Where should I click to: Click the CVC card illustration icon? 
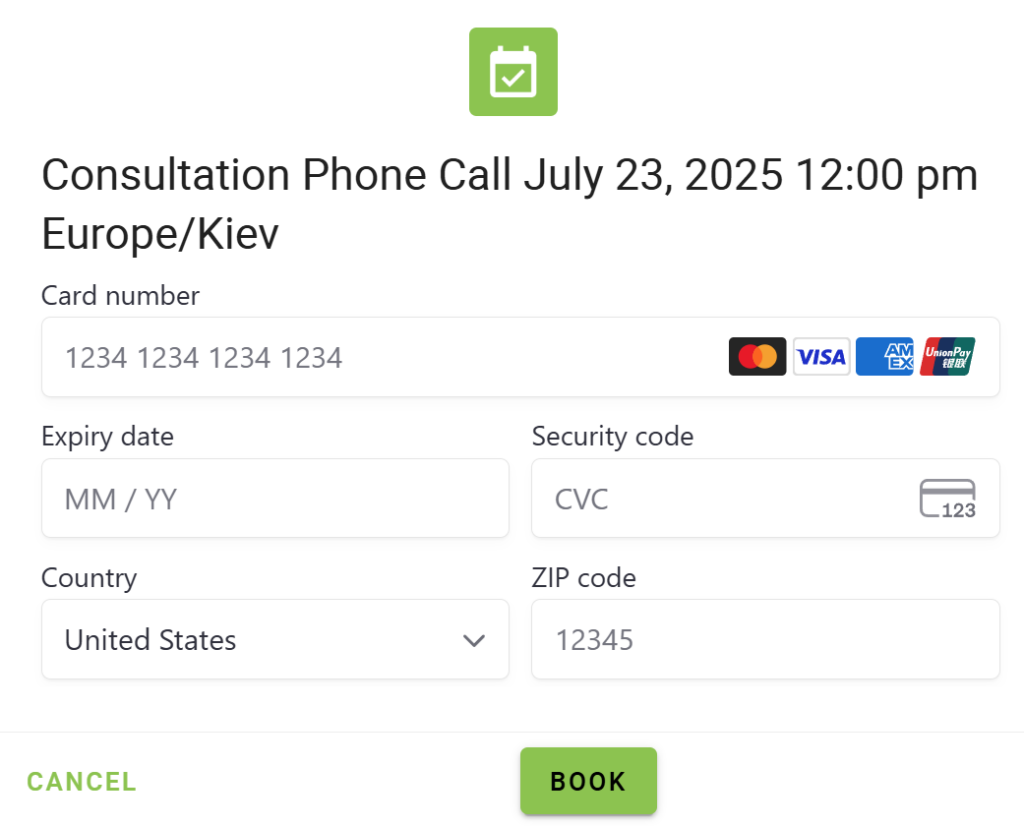(947, 498)
